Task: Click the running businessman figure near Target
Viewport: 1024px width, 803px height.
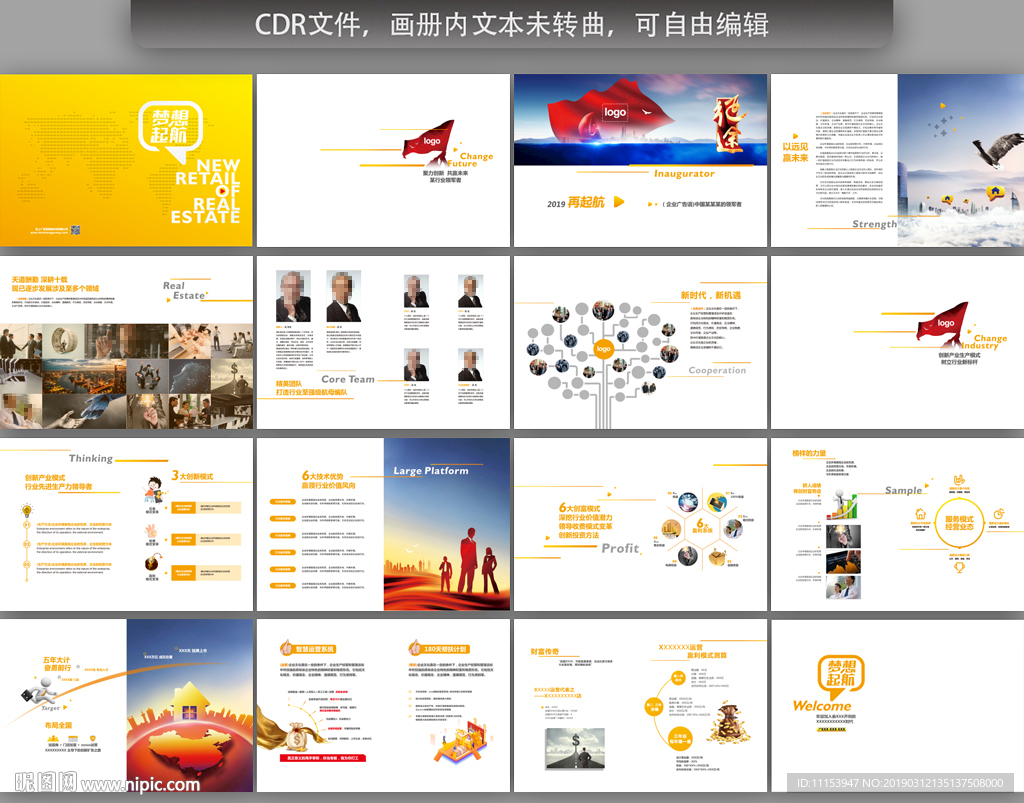Action: coord(39,689)
